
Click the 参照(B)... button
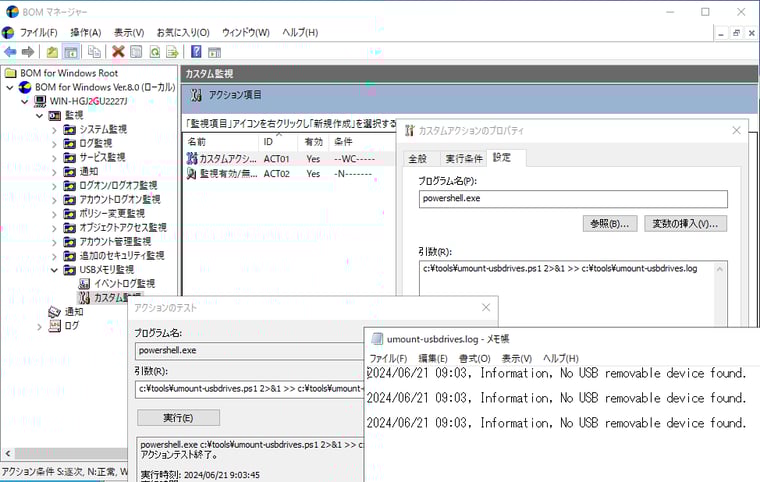tap(610, 224)
